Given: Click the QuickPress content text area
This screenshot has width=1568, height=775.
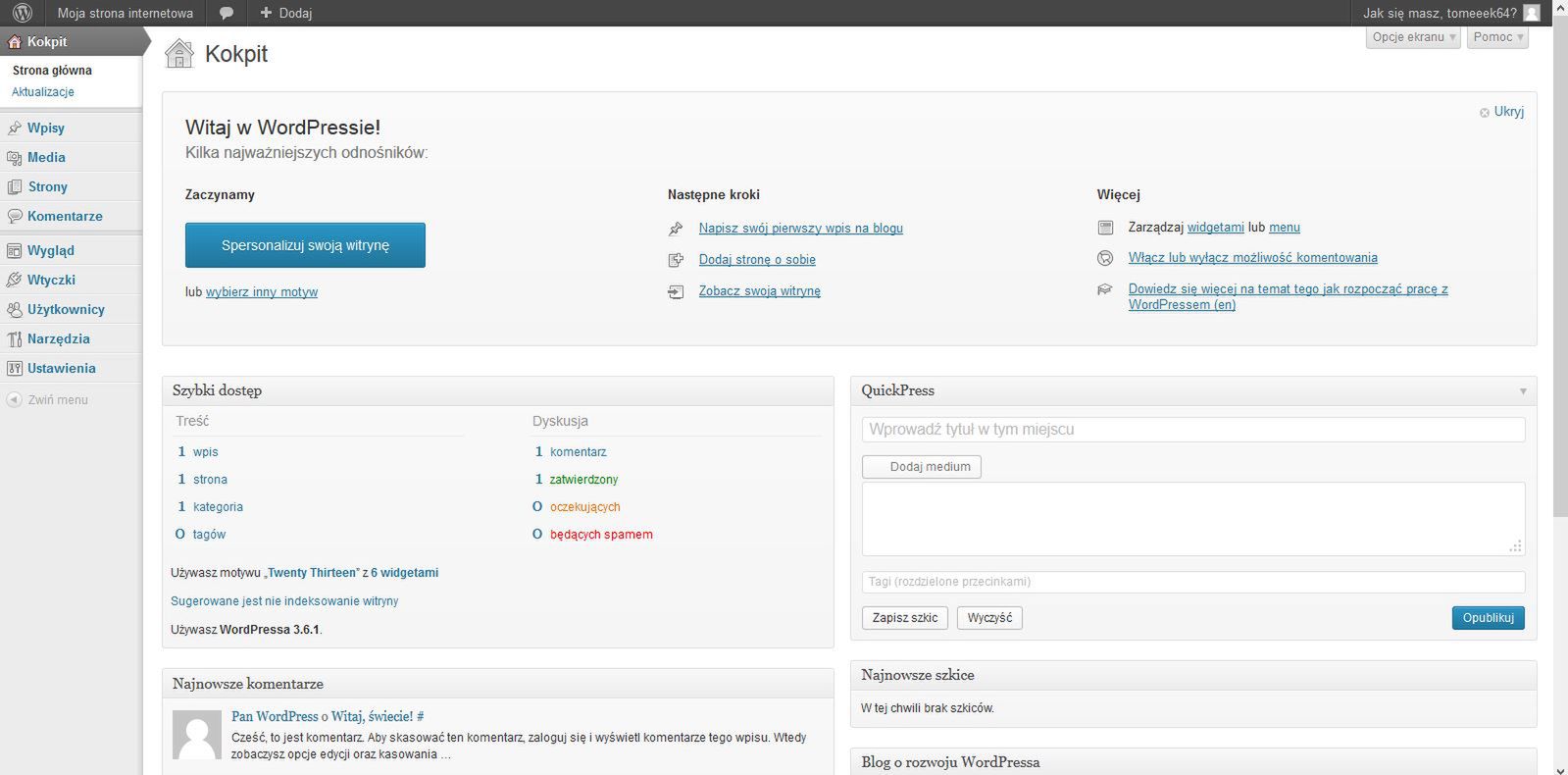Looking at the screenshot, I should coord(1193,519).
